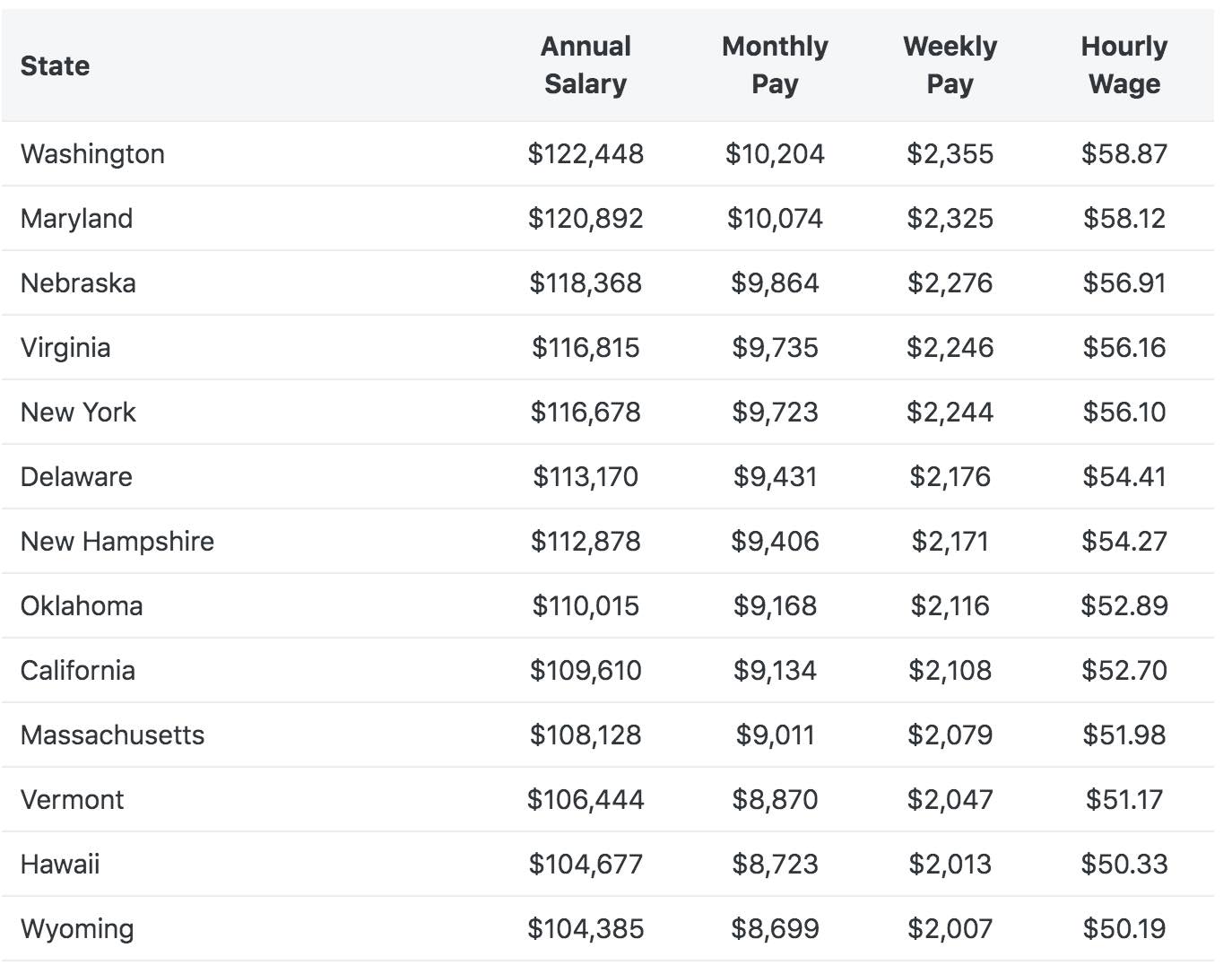
Task: Click the Wyoming state cell
Action: point(77,928)
